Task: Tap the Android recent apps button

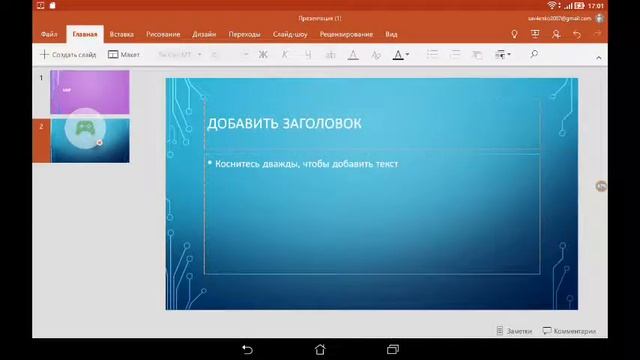Action: 393,349
